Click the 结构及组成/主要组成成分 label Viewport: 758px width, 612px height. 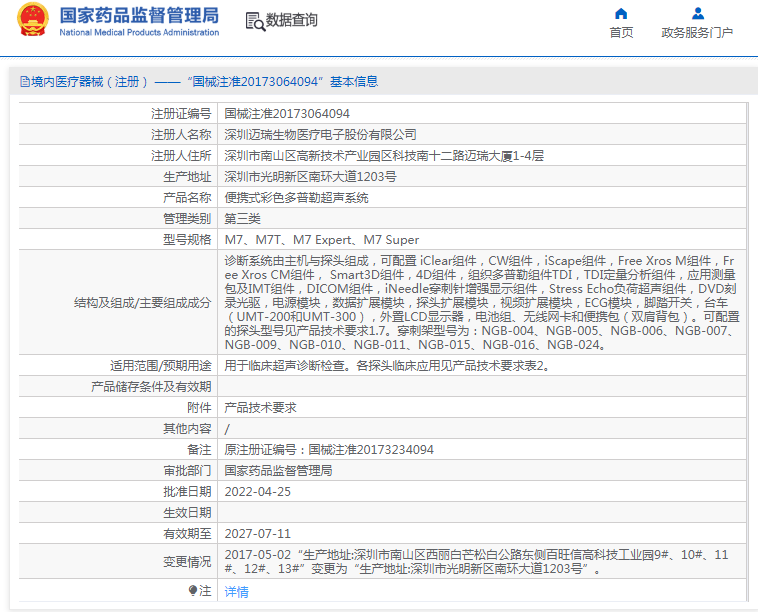pos(143,303)
